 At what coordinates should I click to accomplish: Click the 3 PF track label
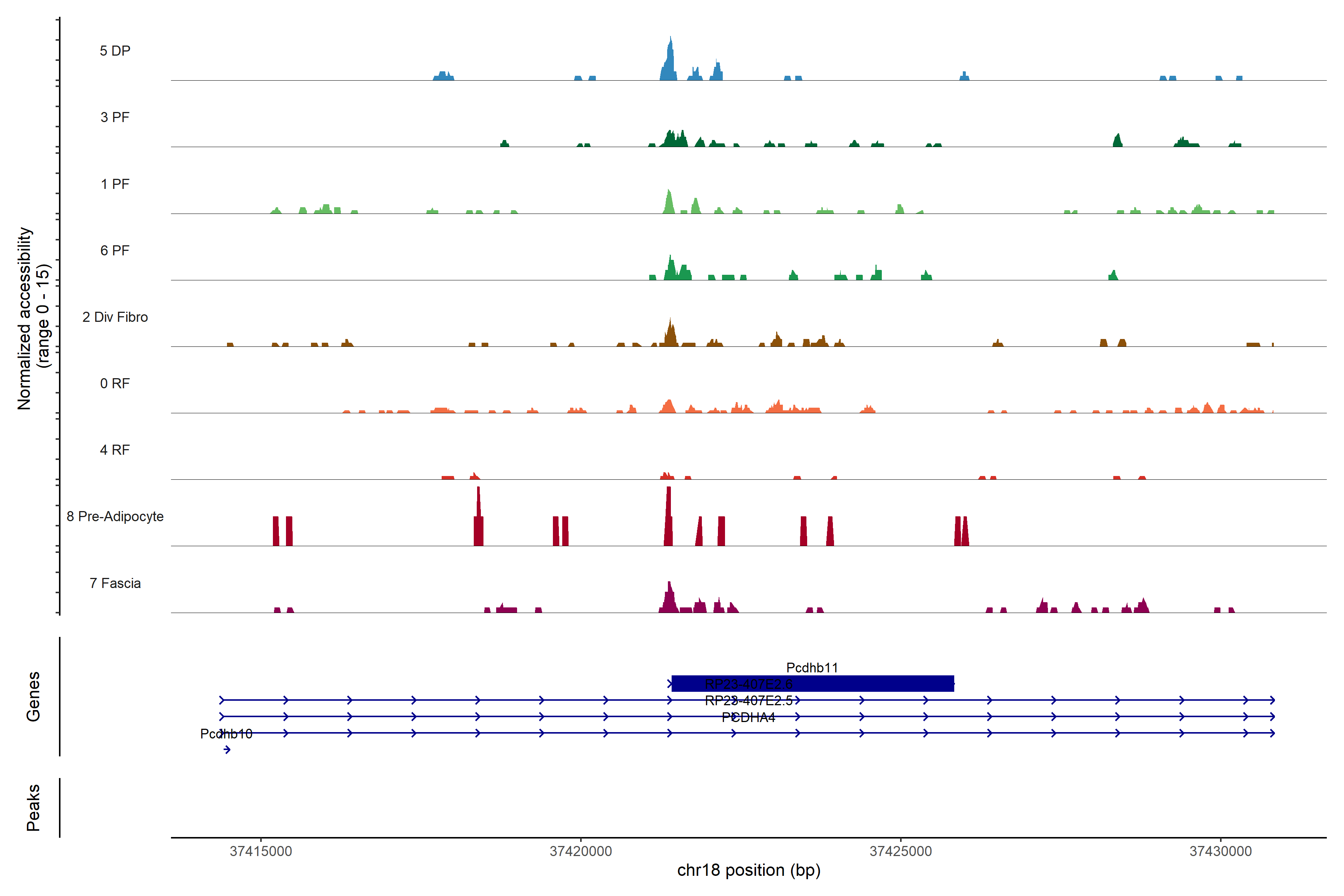coord(115,118)
